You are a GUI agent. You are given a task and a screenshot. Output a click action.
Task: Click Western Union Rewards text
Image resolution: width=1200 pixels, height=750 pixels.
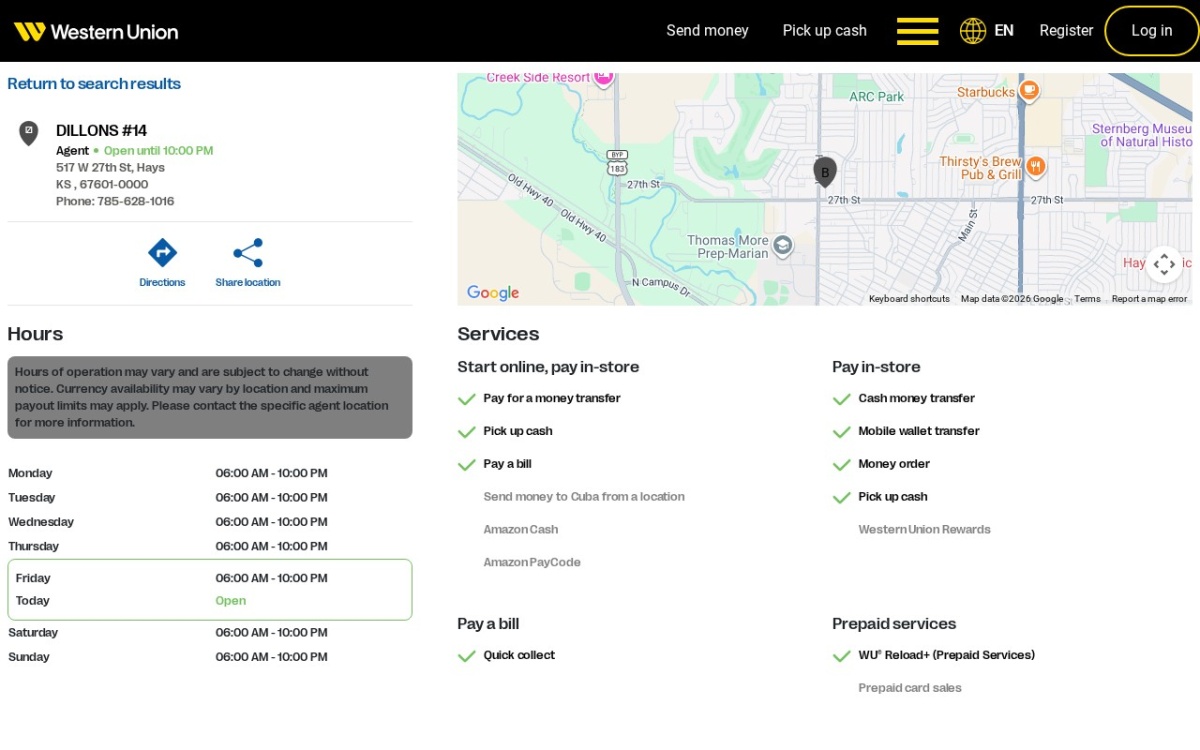924,530
